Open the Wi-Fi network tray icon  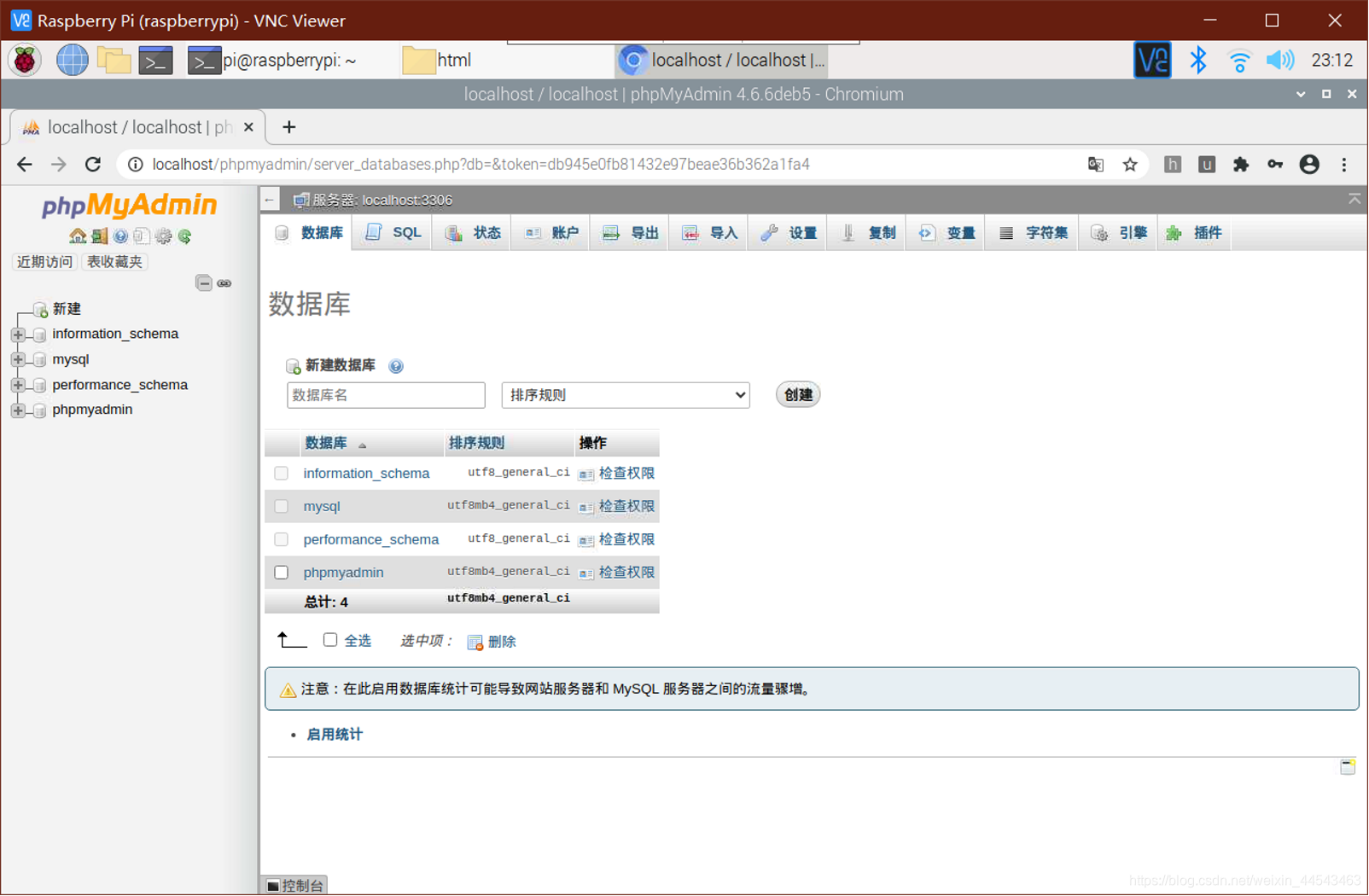pos(1239,61)
